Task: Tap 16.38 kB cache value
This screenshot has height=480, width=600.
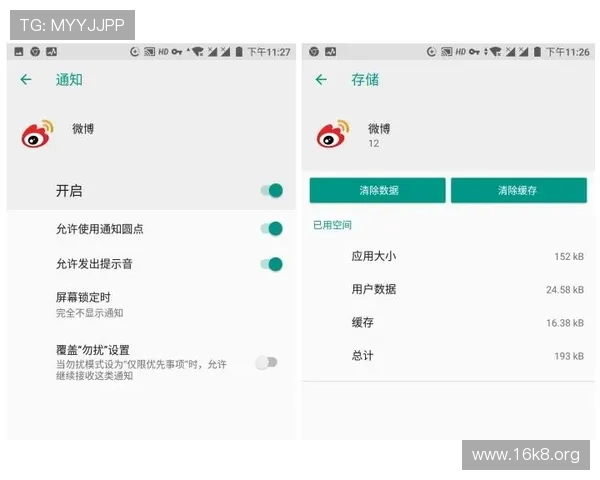Action: coord(565,323)
